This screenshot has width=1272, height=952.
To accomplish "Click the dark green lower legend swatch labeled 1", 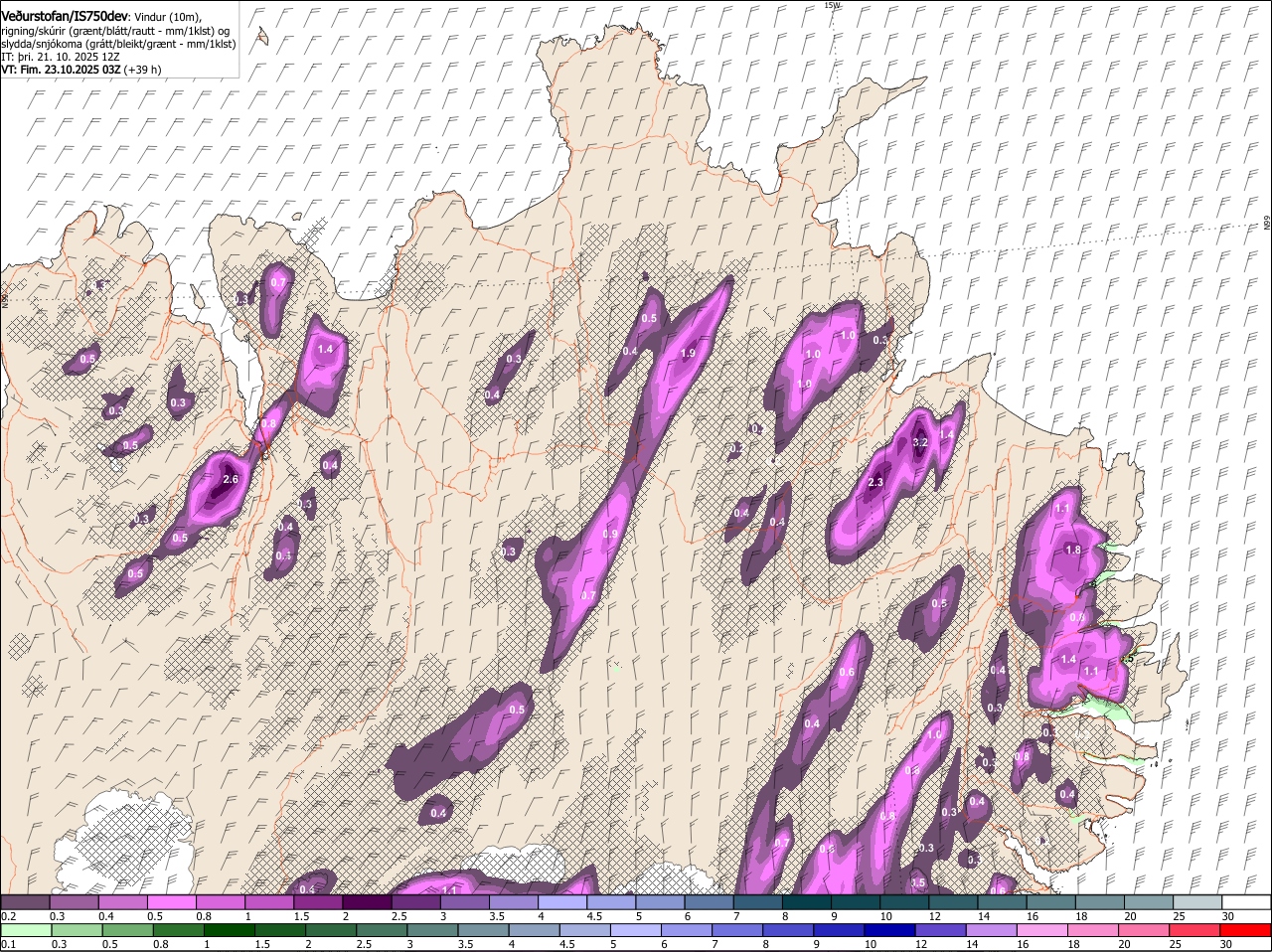I will pos(229,930).
